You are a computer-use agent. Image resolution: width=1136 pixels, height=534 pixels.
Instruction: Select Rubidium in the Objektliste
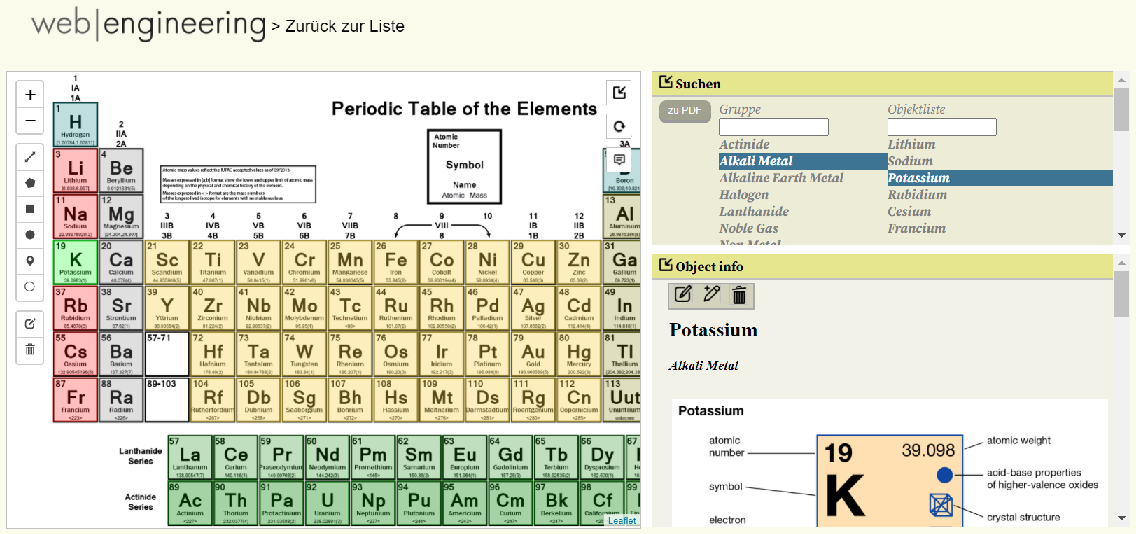click(917, 195)
